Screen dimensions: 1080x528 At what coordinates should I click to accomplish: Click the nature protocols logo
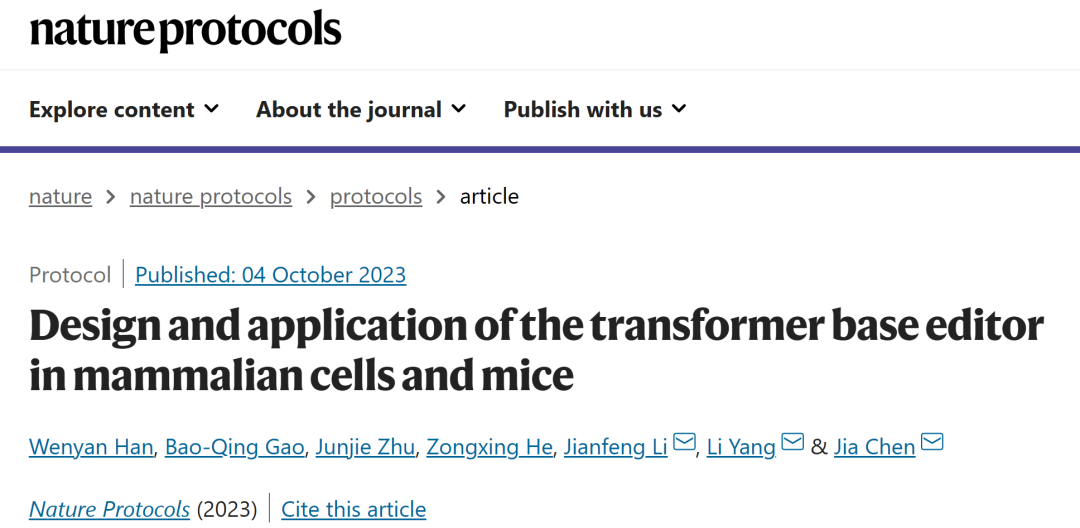(185, 30)
